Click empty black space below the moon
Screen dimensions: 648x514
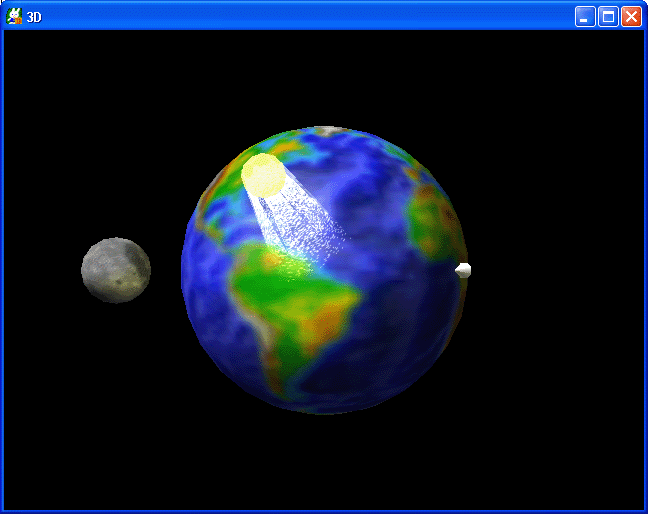pos(115,400)
